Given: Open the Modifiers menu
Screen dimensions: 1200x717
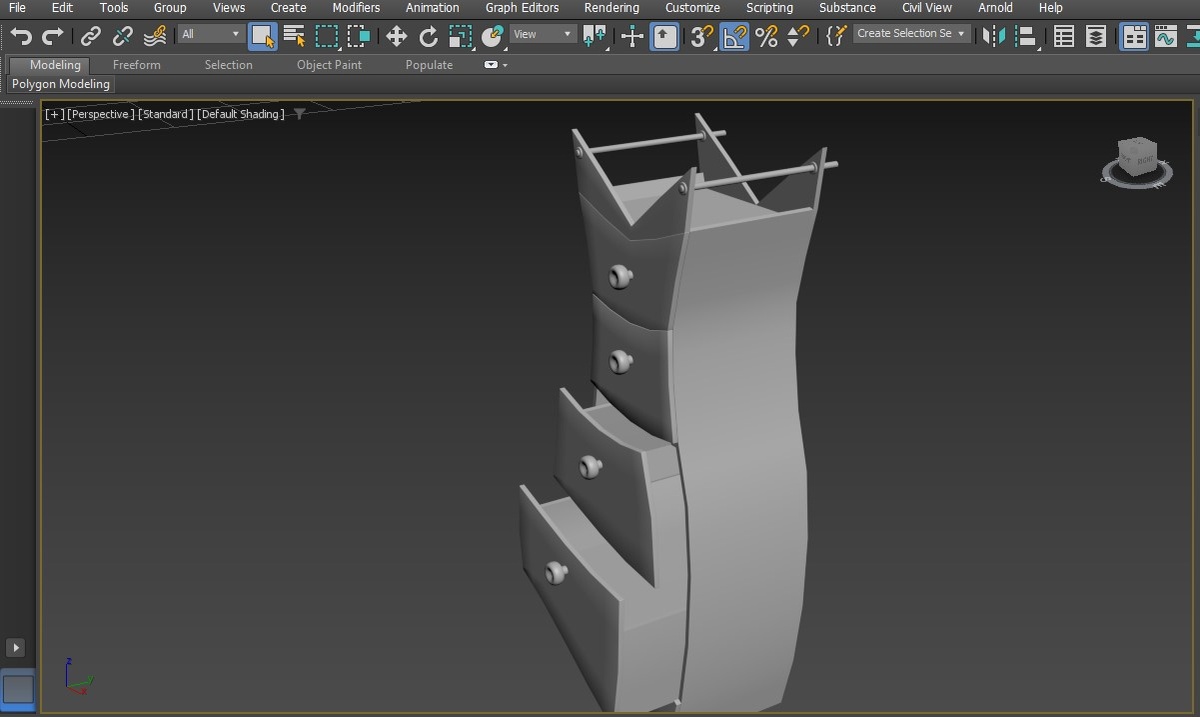Looking at the screenshot, I should pyautogui.click(x=356, y=8).
